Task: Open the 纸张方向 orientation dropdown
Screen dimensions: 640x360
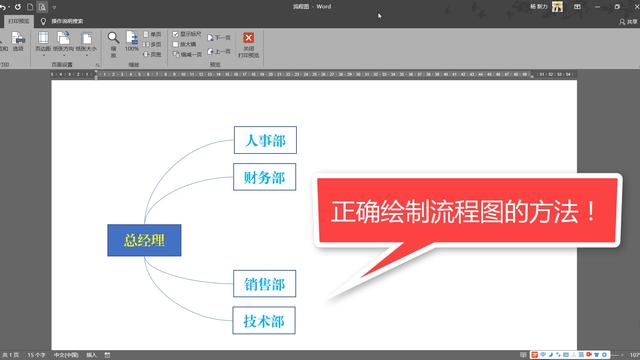Action: [63, 43]
